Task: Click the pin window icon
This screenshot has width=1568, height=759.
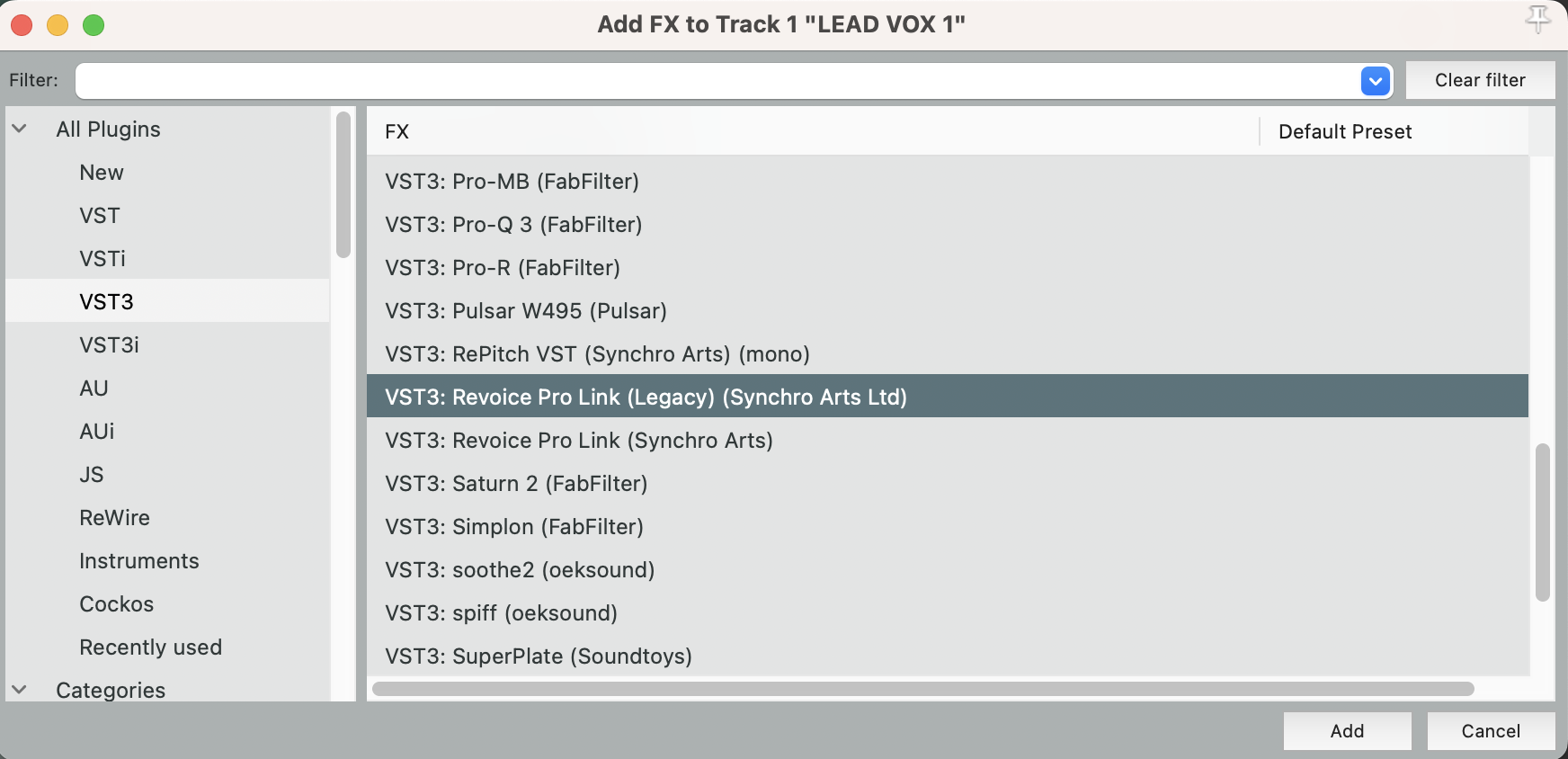Action: pyautogui.click(x=1537, y=19)
